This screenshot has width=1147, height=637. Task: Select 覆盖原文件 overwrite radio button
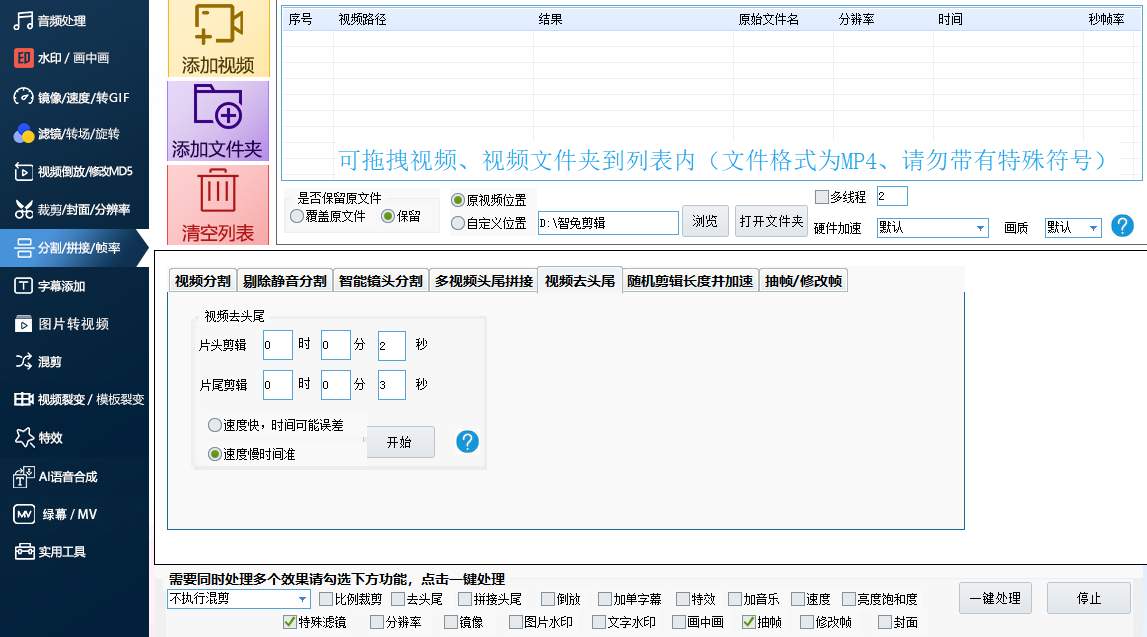tap(297, 216)
